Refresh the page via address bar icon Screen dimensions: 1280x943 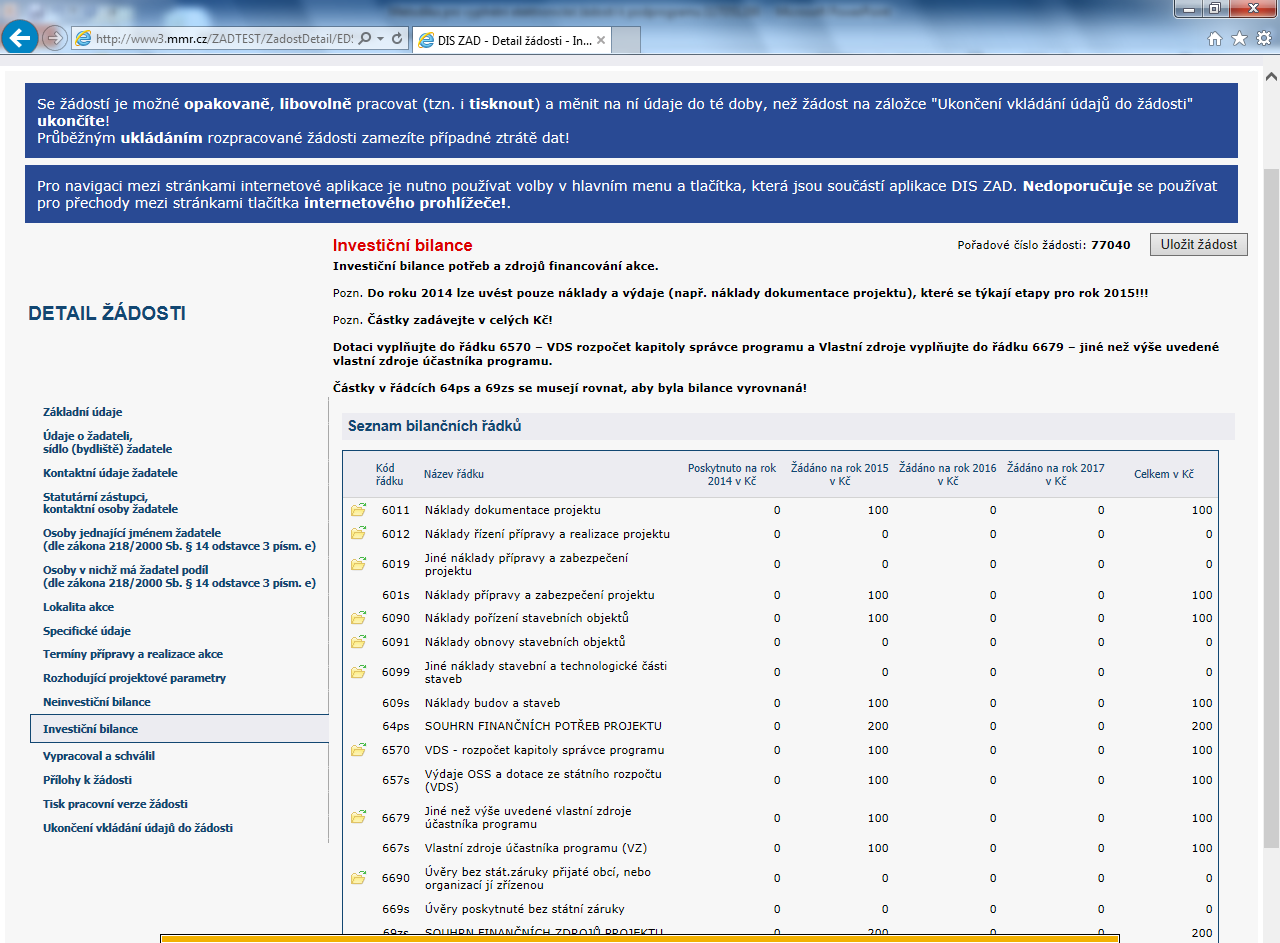pyautogui.click(x=396, y=39)
